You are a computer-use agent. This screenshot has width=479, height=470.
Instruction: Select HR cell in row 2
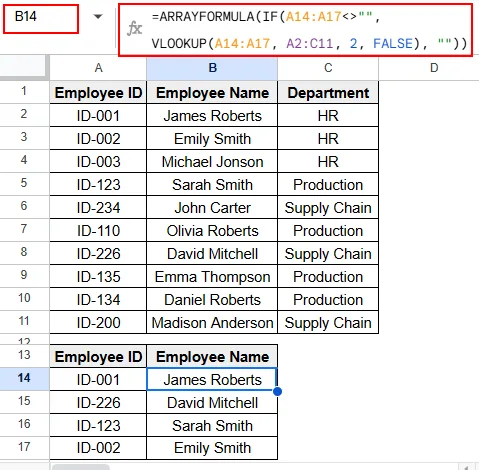click(328, 115)
